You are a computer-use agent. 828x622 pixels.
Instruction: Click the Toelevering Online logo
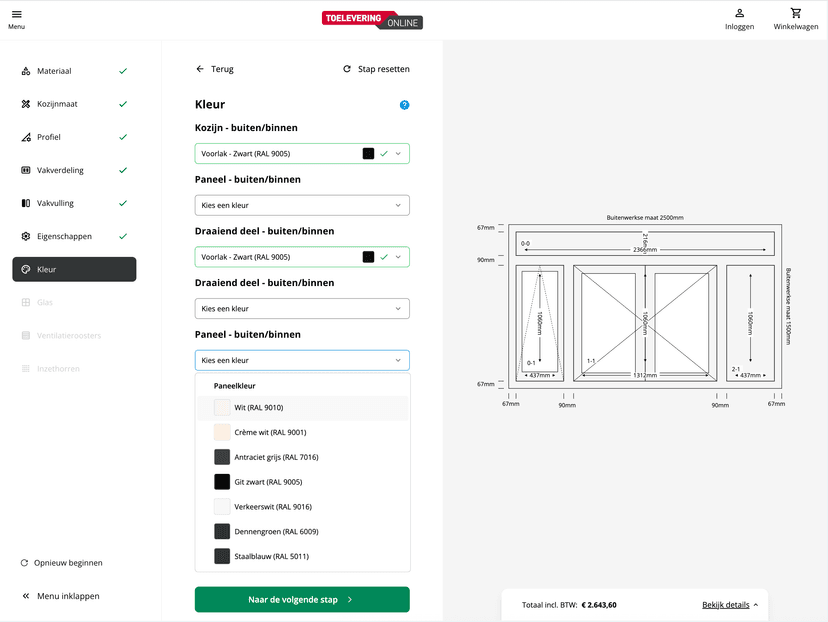click(x=372, y=20)
